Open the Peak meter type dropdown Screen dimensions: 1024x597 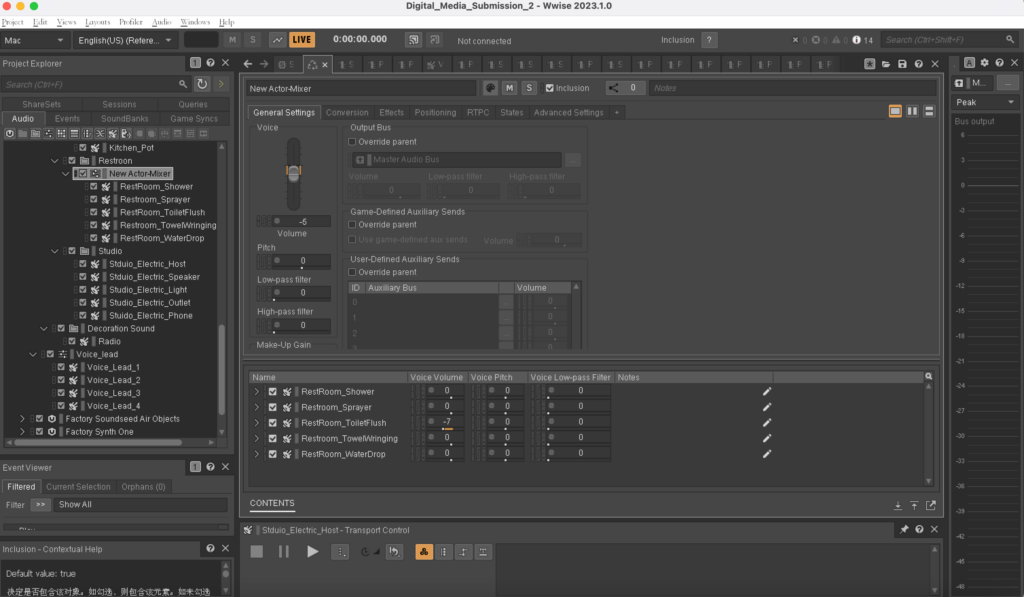coord(985,102)
